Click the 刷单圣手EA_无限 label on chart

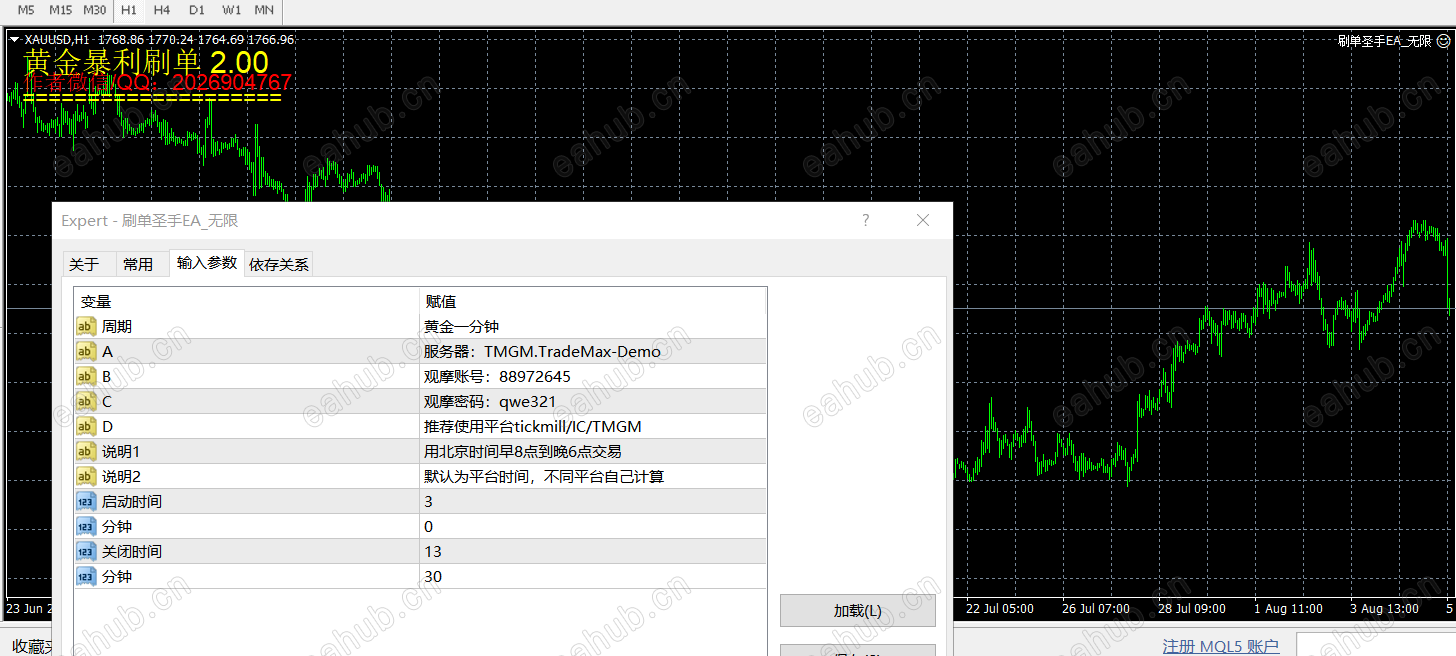coord(1383,40)
